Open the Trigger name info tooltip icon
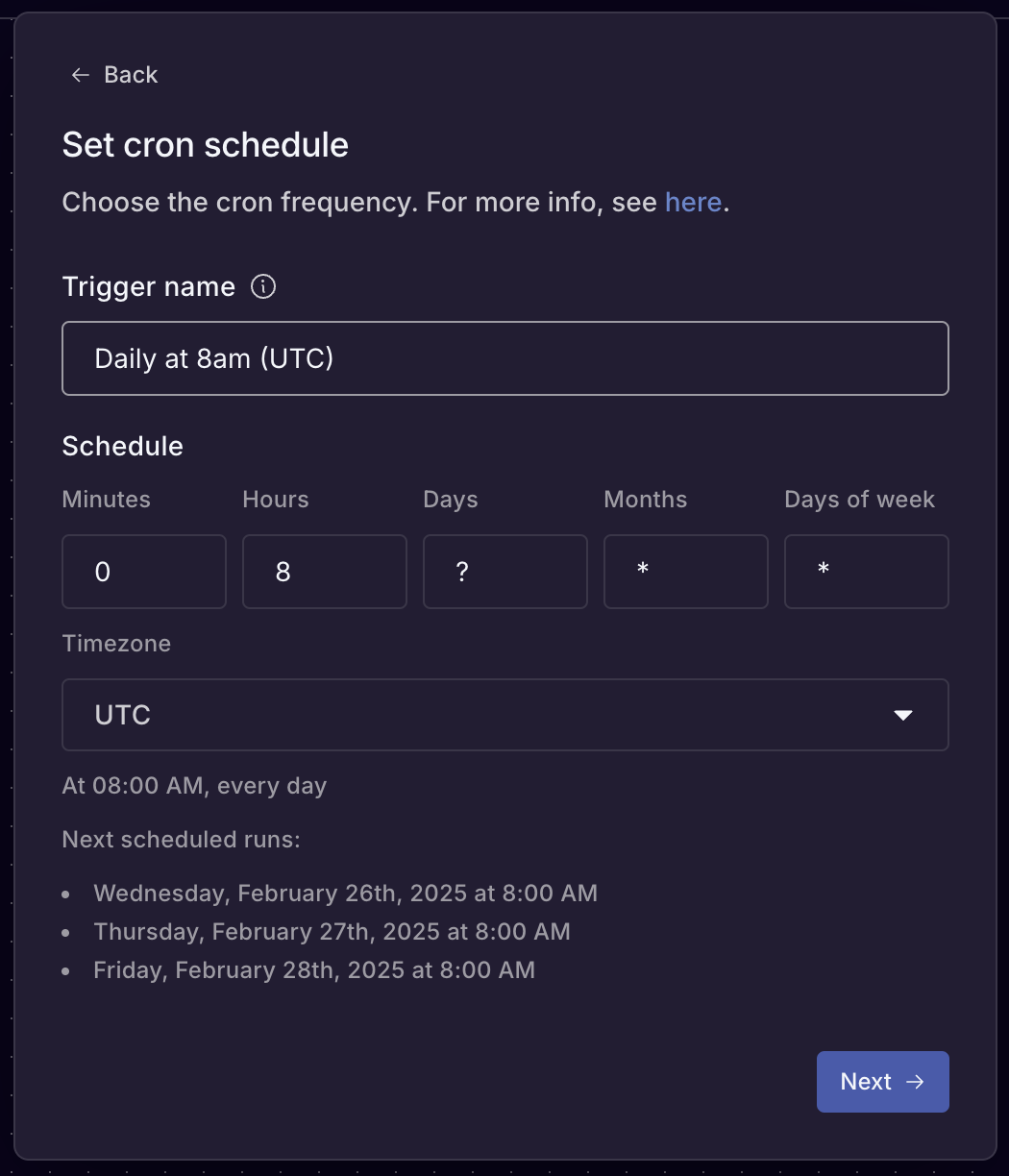Viewport: 1009px width, 1176px height. pyautogui.click(x=262, y=285)
